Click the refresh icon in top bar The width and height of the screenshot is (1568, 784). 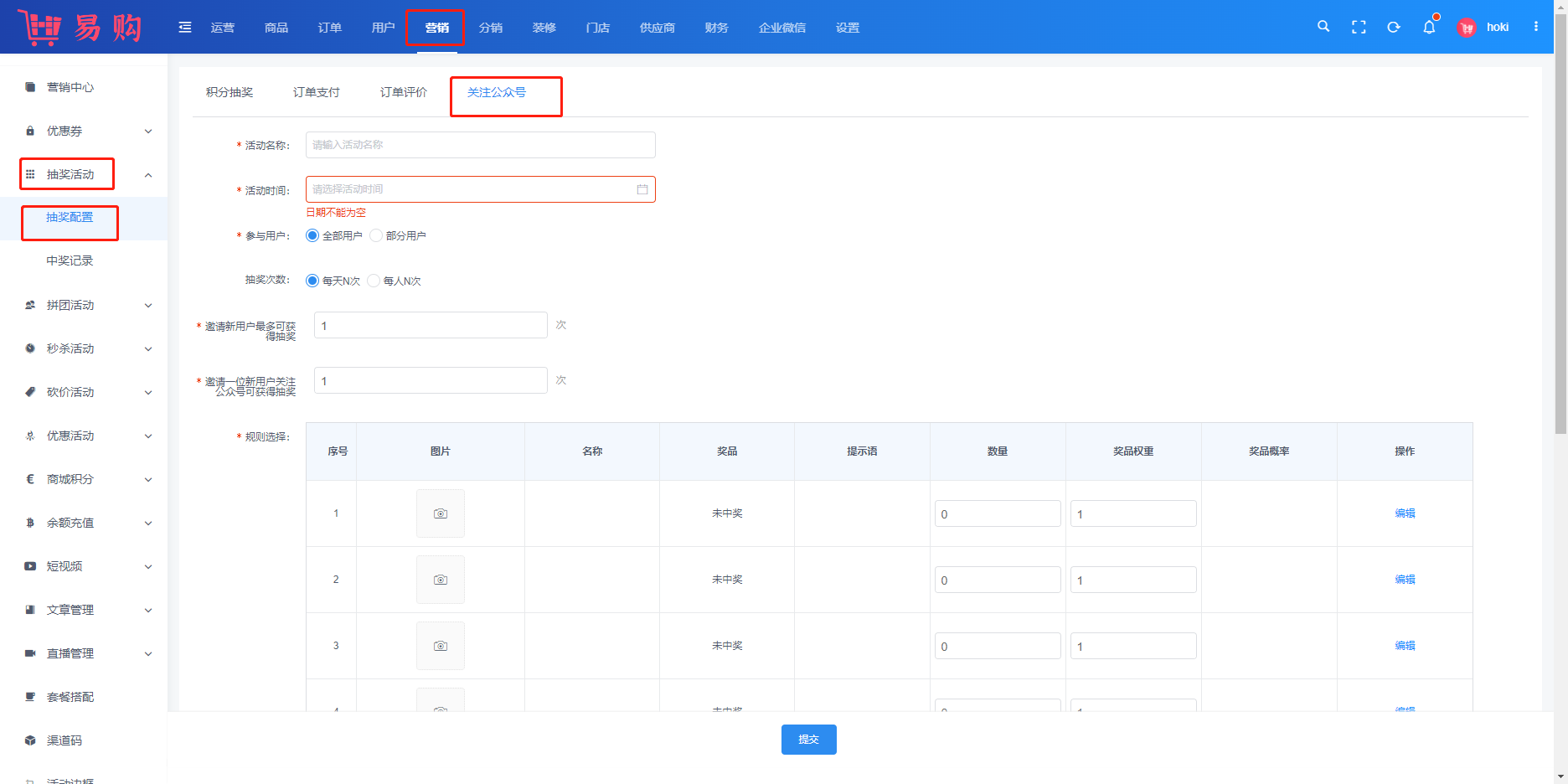point(1394,27)
